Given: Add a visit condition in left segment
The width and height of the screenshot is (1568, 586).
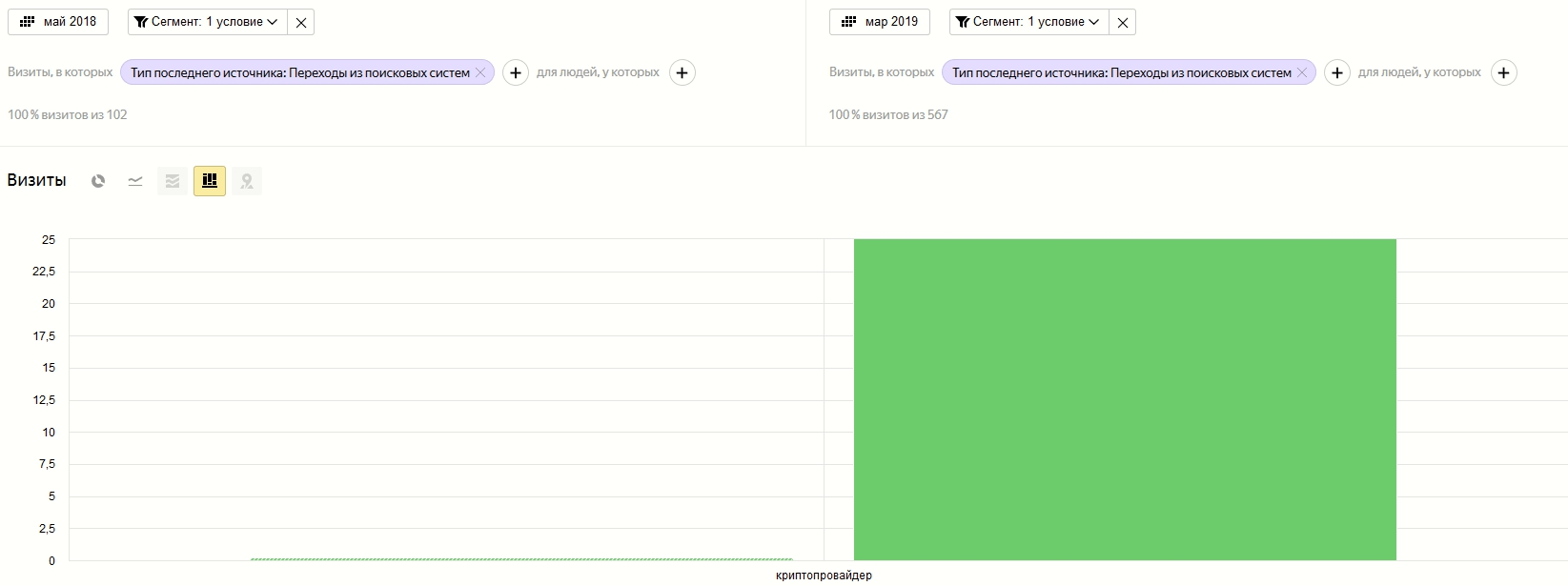Looking at the screenshot, I should click(x=515, y=72).
